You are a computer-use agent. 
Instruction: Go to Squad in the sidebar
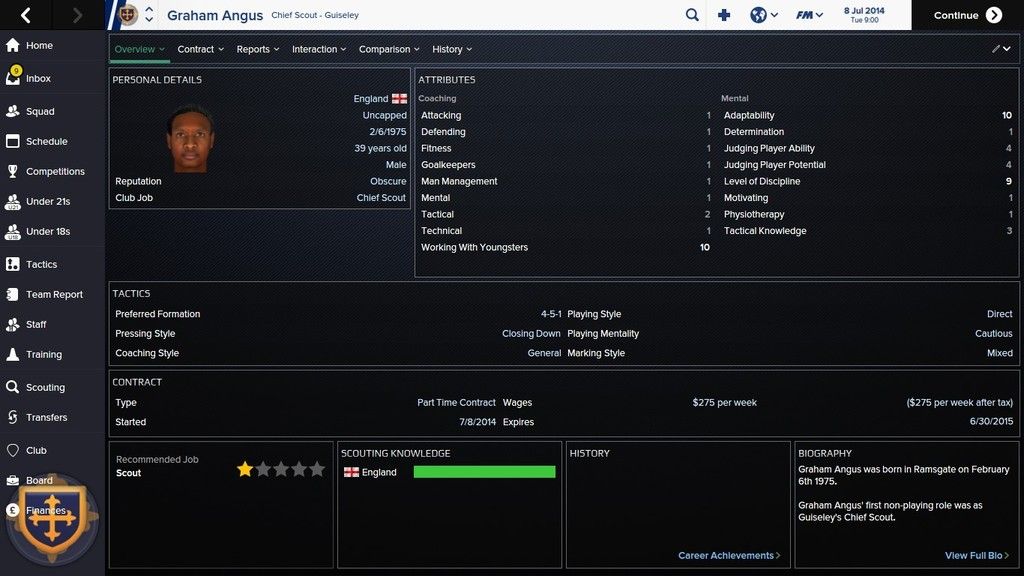pyautogui.click(x=40, y=111)
